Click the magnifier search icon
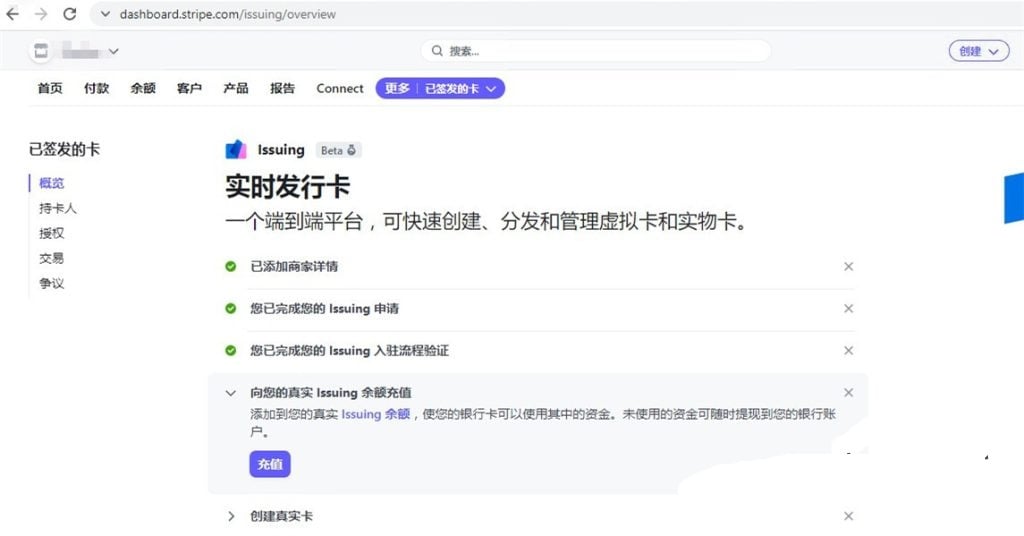1024x536 pixels. (x=437, y=51)
